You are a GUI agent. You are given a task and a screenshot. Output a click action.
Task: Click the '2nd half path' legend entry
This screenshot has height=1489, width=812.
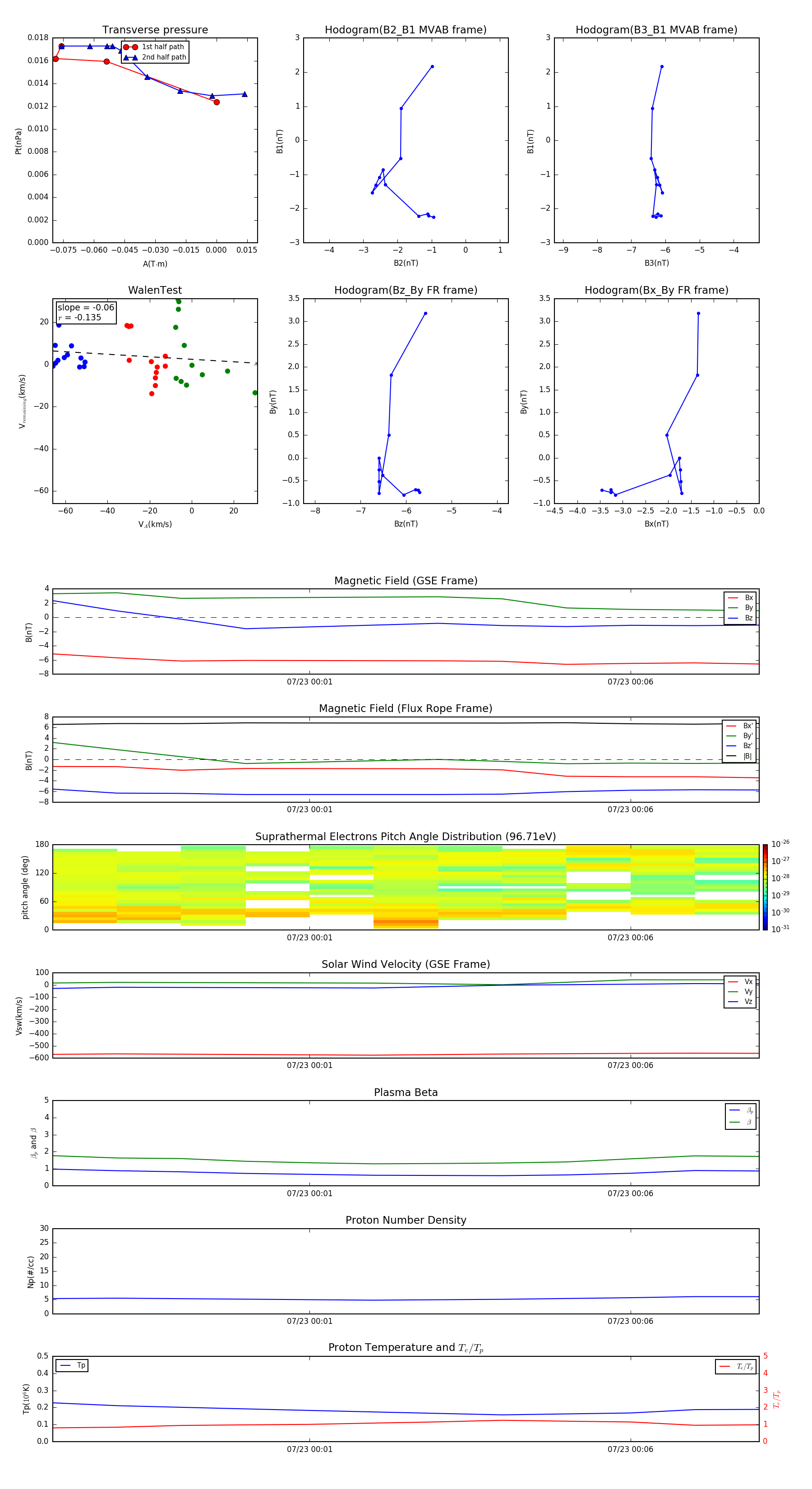pos(155,57)
